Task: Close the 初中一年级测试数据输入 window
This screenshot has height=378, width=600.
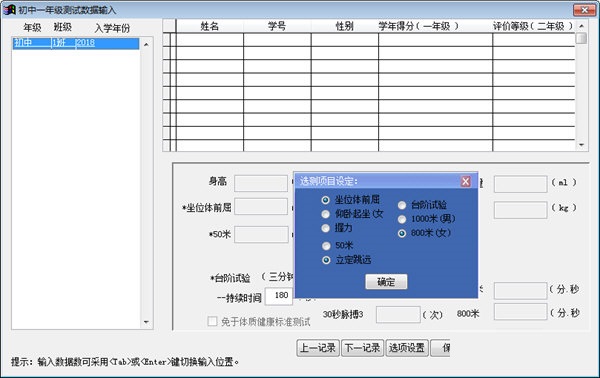Action: pyautogui.click(x=584, y=10)
